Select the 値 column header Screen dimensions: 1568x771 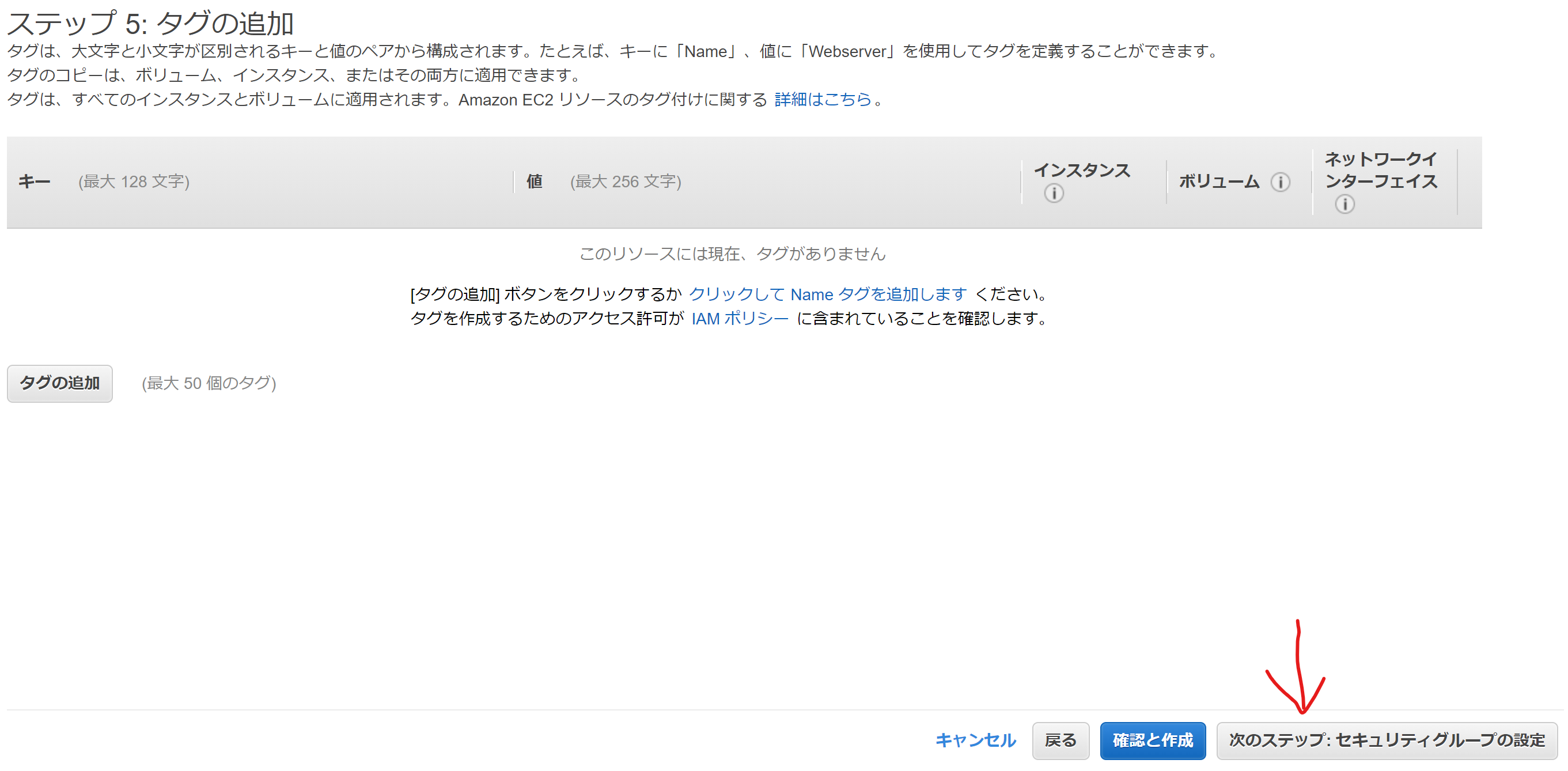tap(534, 181)
